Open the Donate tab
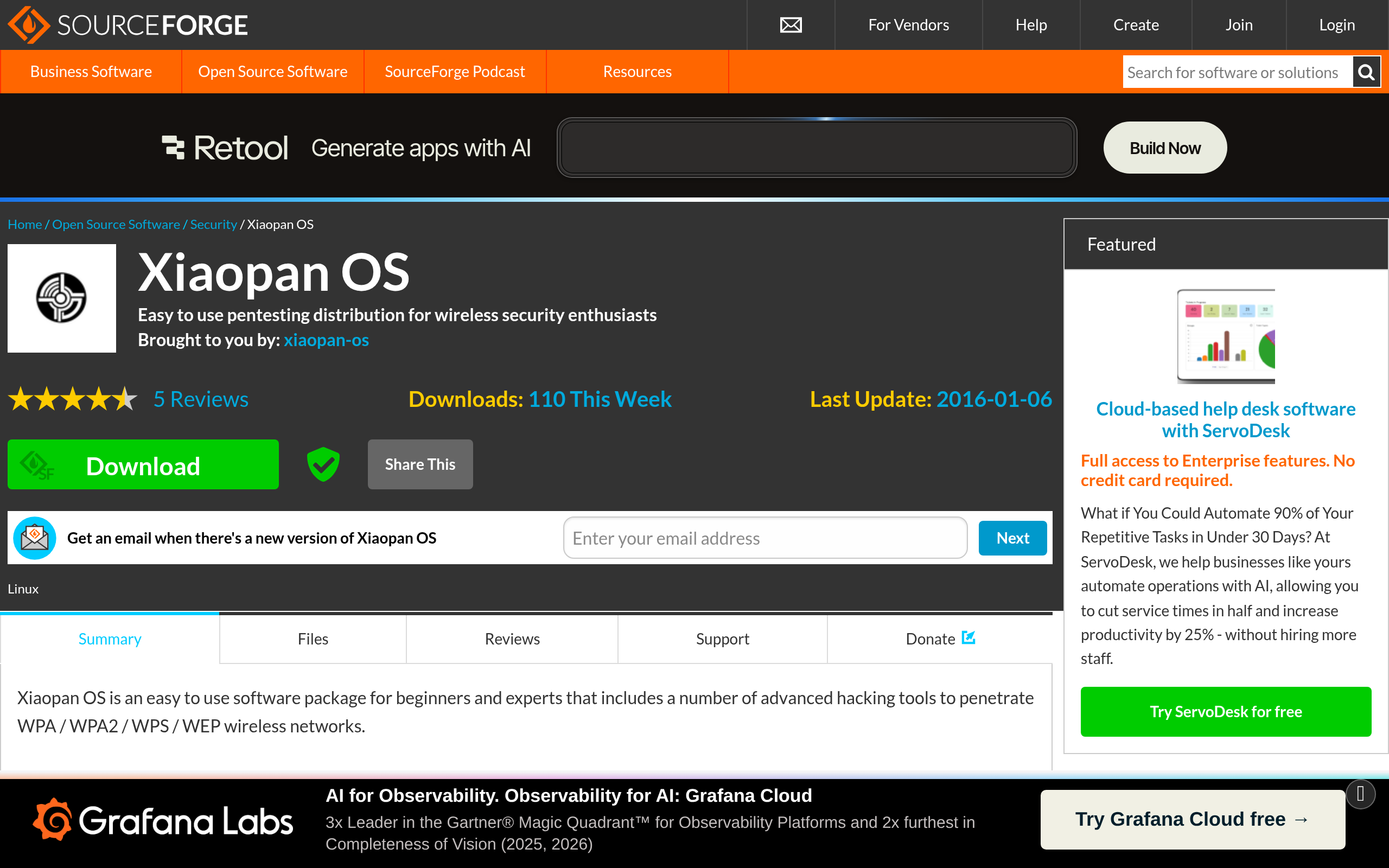Screen dimensions: 1389x868 (x=940, y=639)
